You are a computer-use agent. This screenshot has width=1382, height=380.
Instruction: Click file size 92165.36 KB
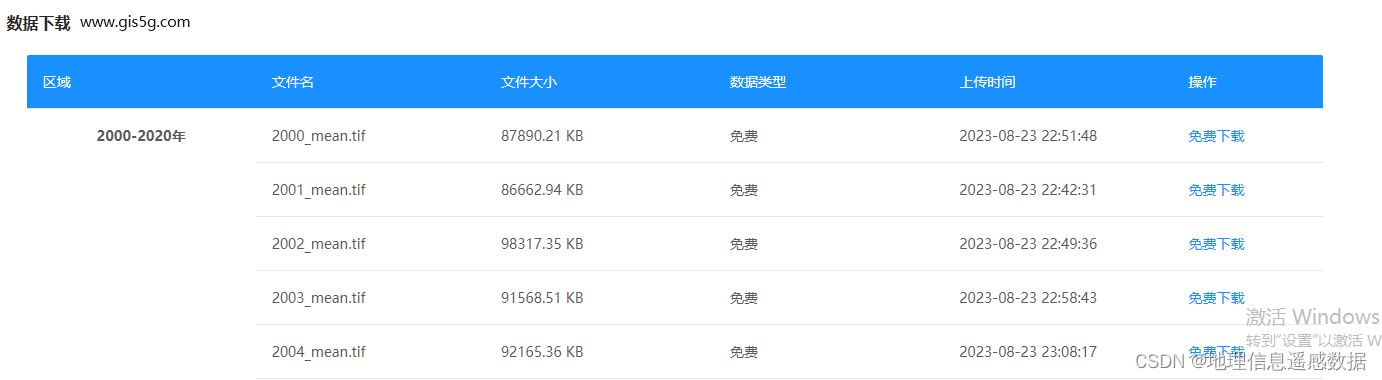[542, 352]
